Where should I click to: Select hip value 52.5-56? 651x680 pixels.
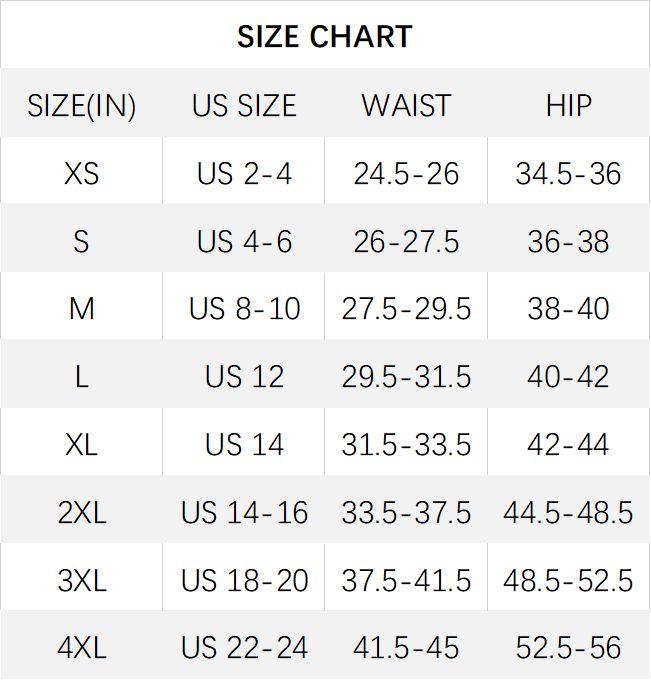tap(568, 648)
